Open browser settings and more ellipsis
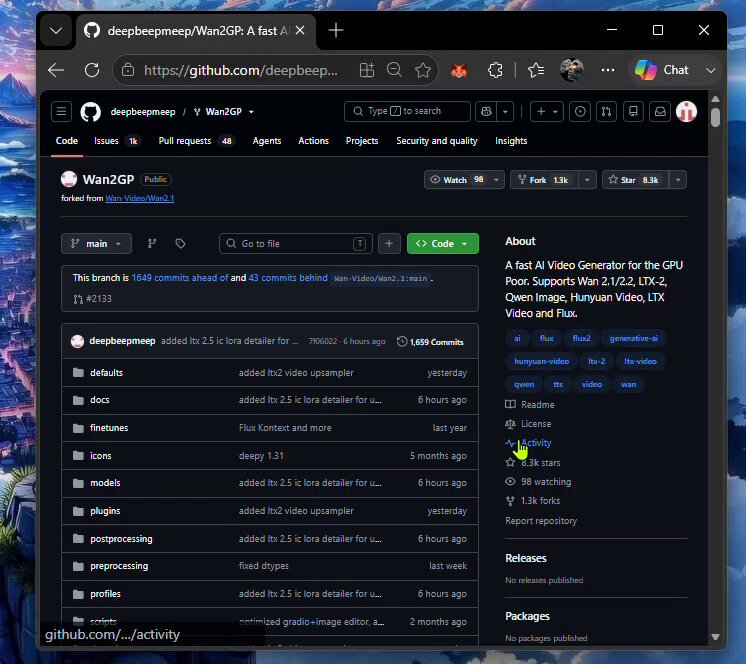The width and height of the screenshot is (746, 664). click(608, 70)
